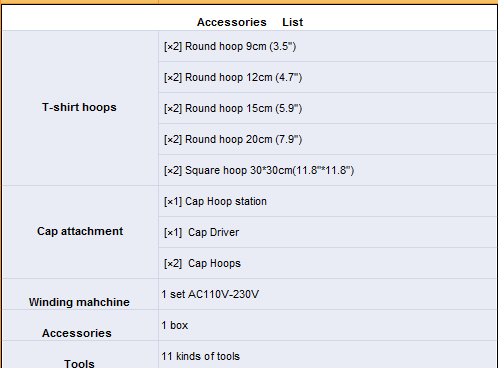Select the Tools row label
The image size is (498, 368).
[x=80, y=355]
